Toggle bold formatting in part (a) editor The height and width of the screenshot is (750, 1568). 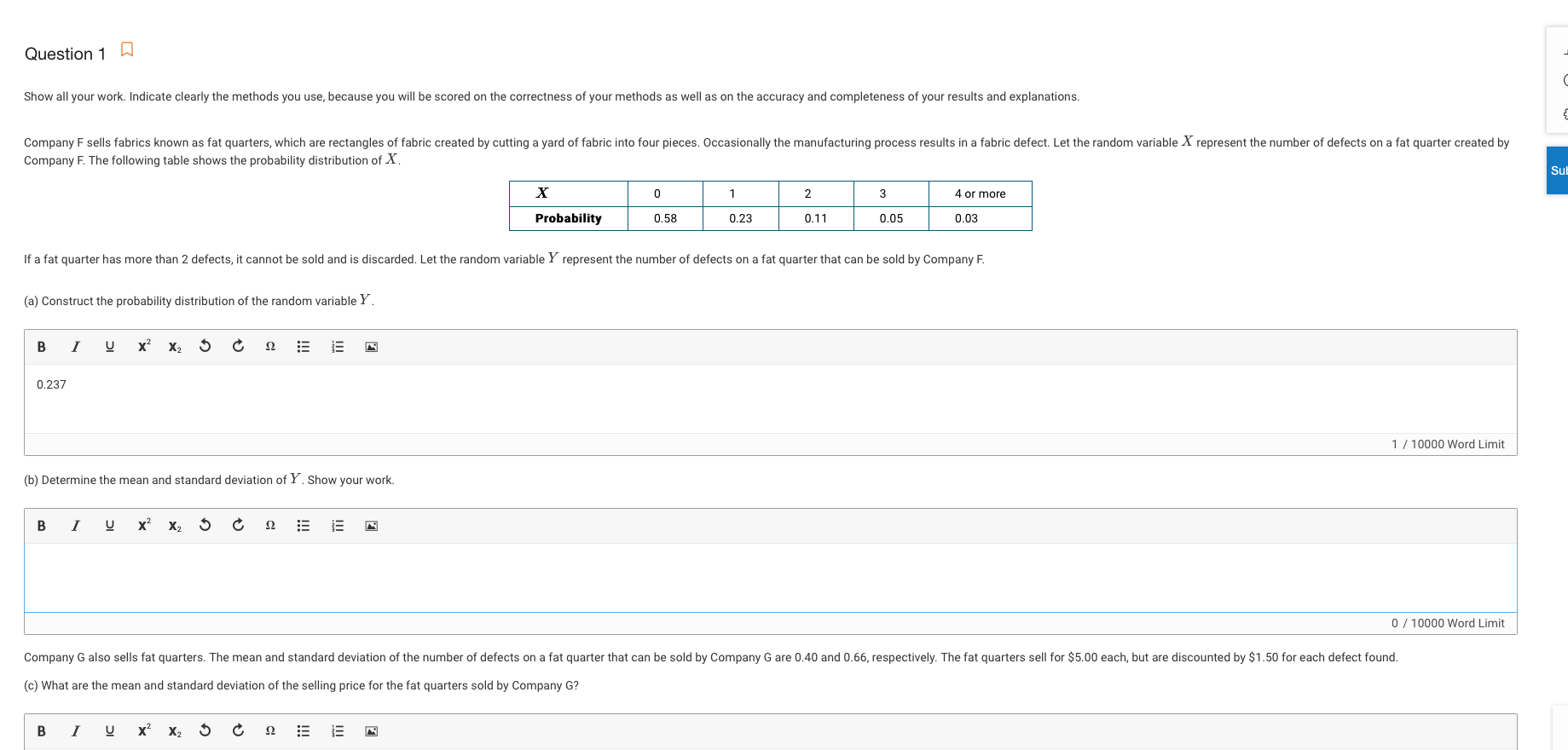click(41, 347)
